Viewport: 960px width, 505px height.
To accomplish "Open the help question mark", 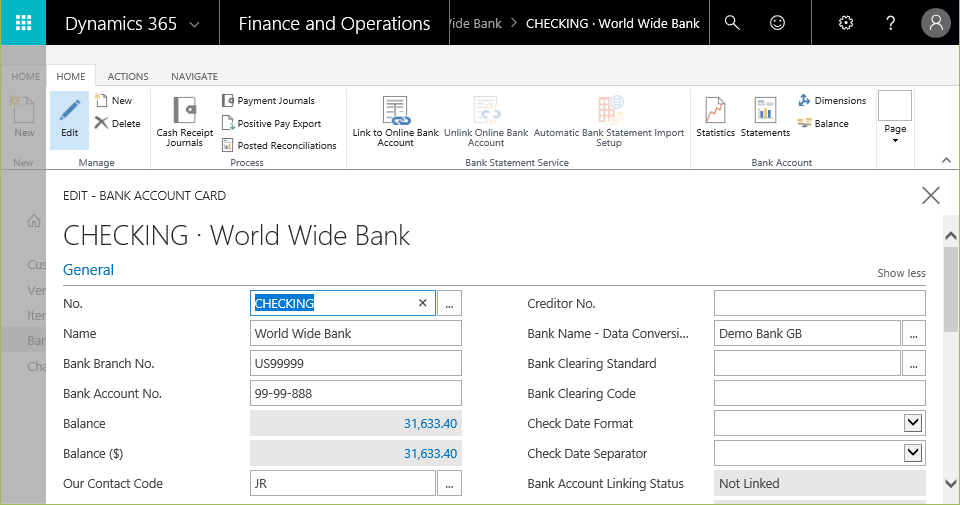I will click(x=890, y=23).
